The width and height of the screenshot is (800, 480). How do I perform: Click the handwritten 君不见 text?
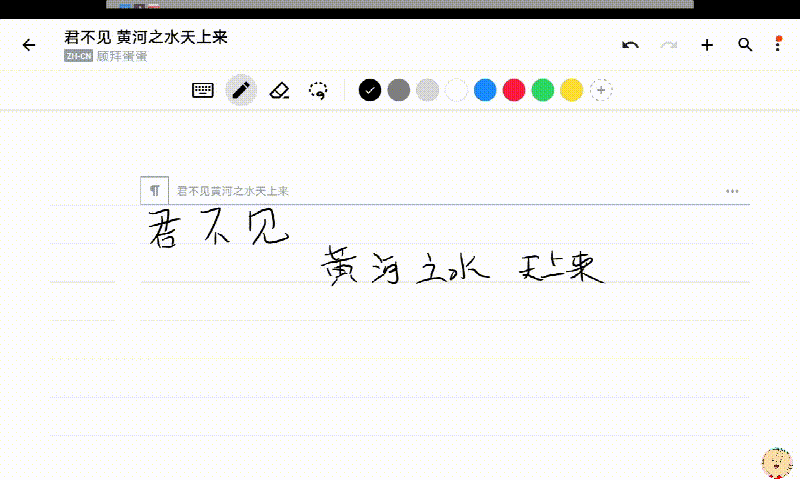(219, 228)
